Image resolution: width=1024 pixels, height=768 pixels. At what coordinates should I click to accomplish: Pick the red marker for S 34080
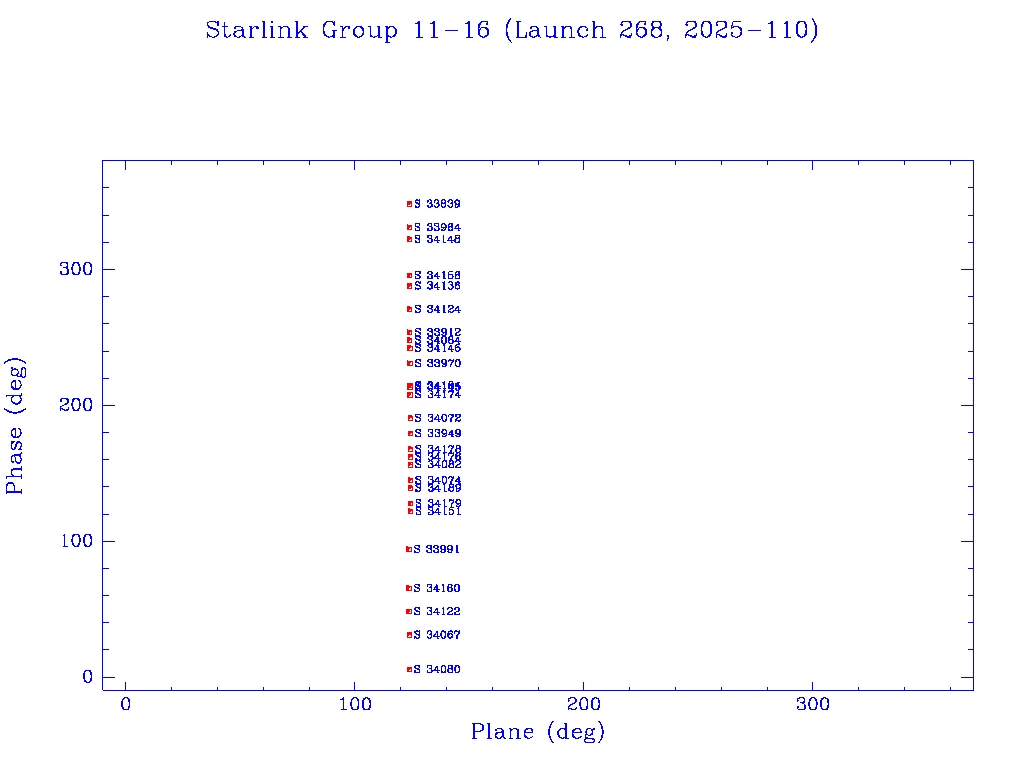click(x=409, y=669)
